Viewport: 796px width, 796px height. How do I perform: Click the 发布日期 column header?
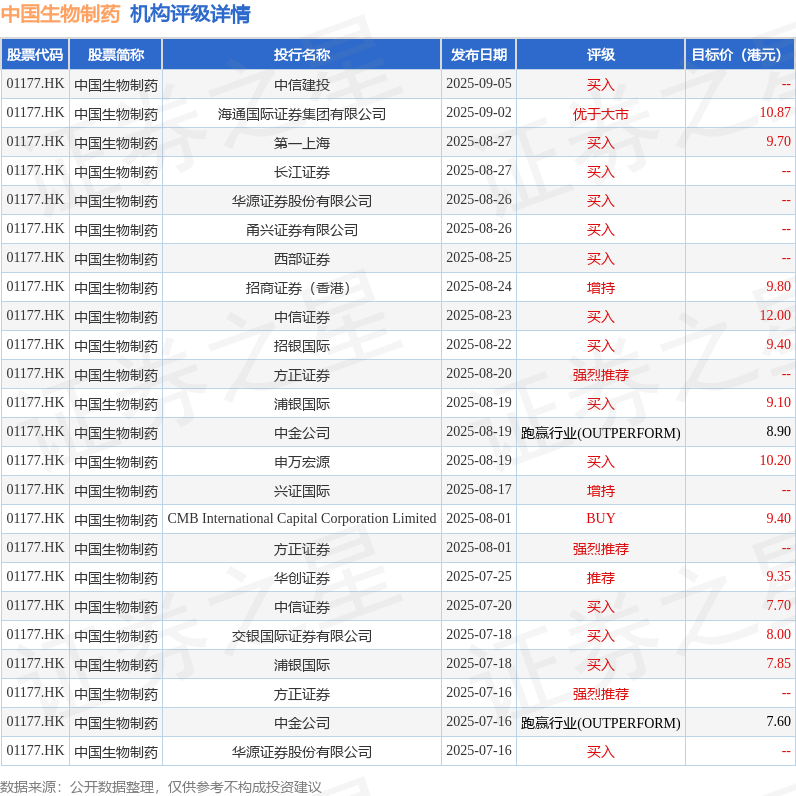[479, 54]
